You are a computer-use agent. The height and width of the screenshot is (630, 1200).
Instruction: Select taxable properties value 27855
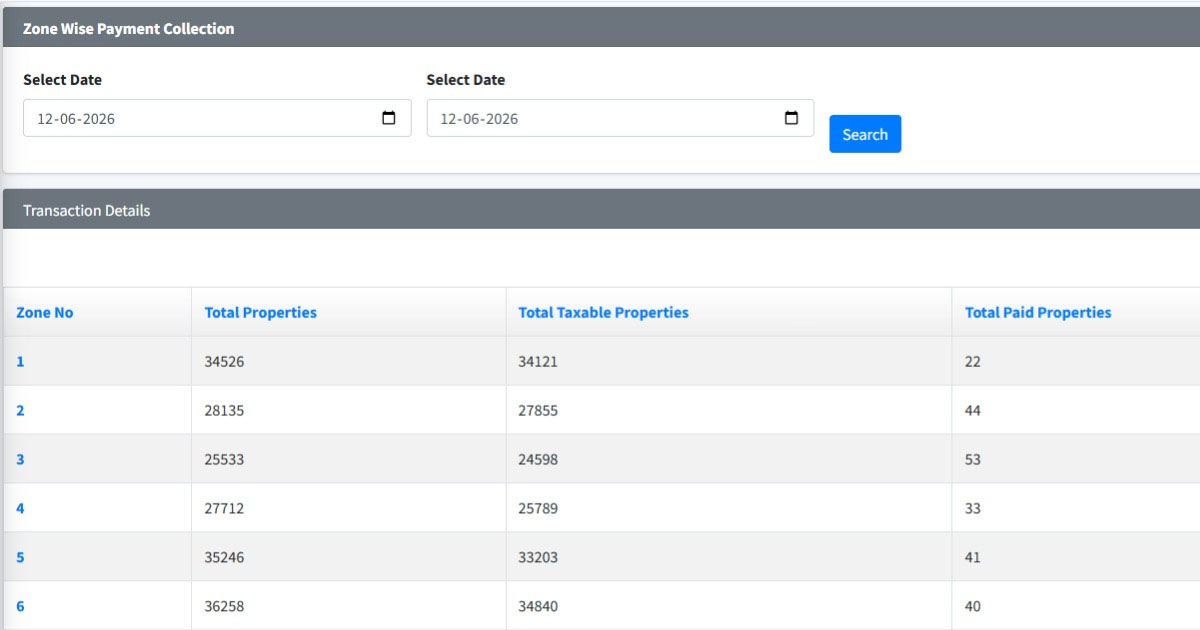click(x=538, y=410)
